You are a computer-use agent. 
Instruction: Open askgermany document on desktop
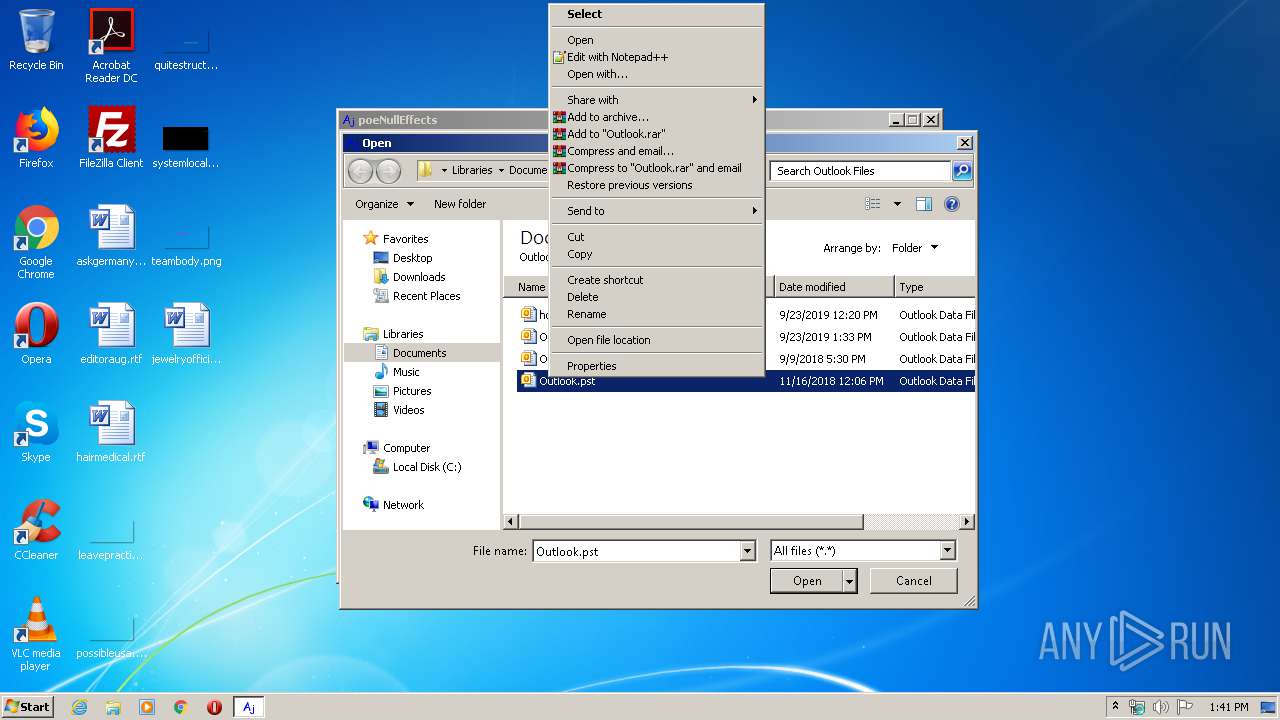tap(111, 236)
